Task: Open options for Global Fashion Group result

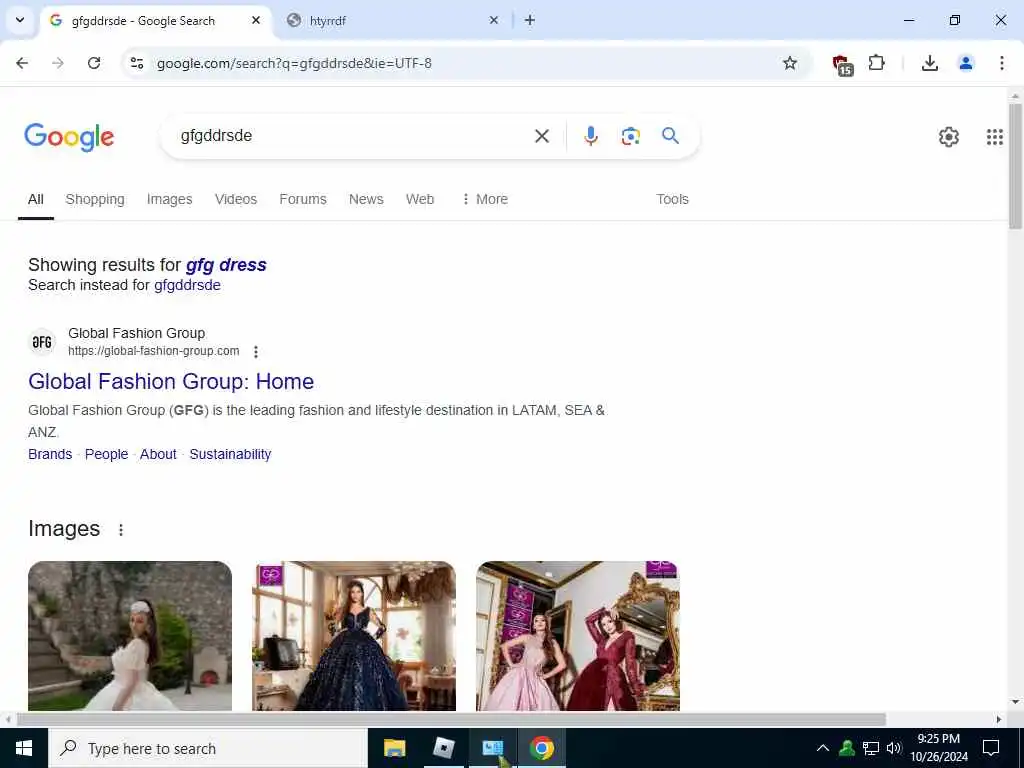Action: [x=256, y=352]
